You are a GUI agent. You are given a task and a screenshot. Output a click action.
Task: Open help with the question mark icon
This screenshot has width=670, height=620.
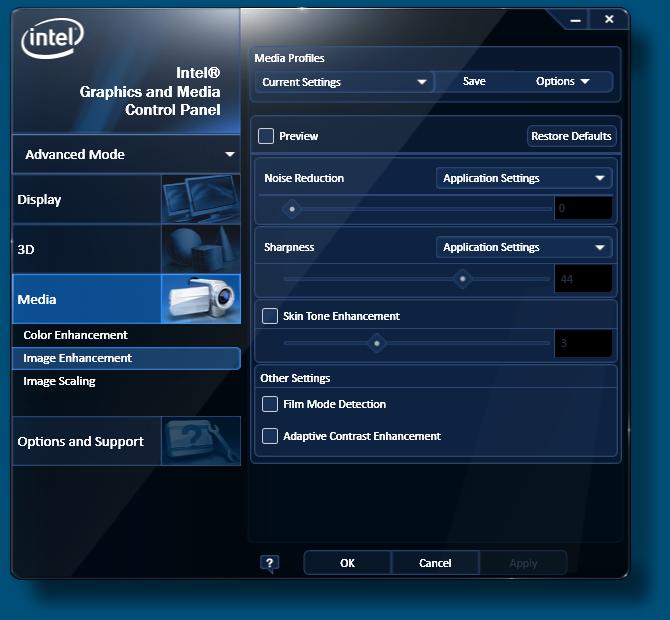coord(270,564)
